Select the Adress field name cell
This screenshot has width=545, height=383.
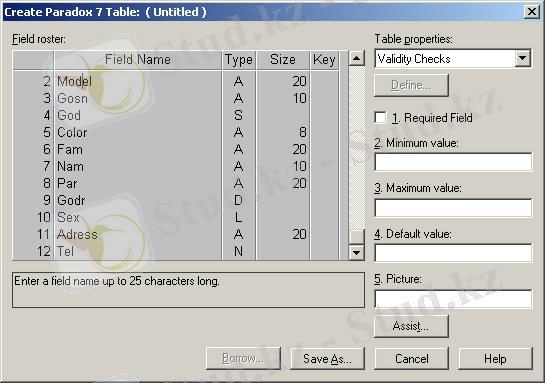click(x=138, y=235)
